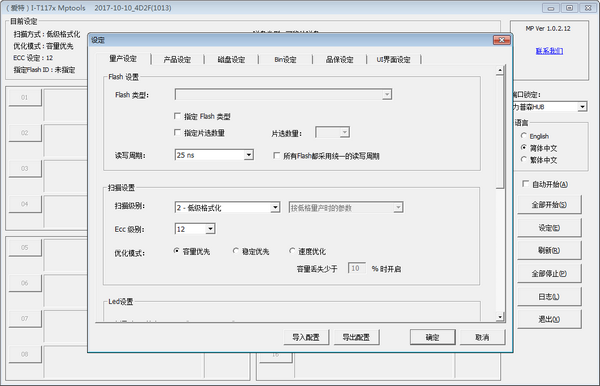Select 简体中文 language option
The image size is (600, 386).
524,147
